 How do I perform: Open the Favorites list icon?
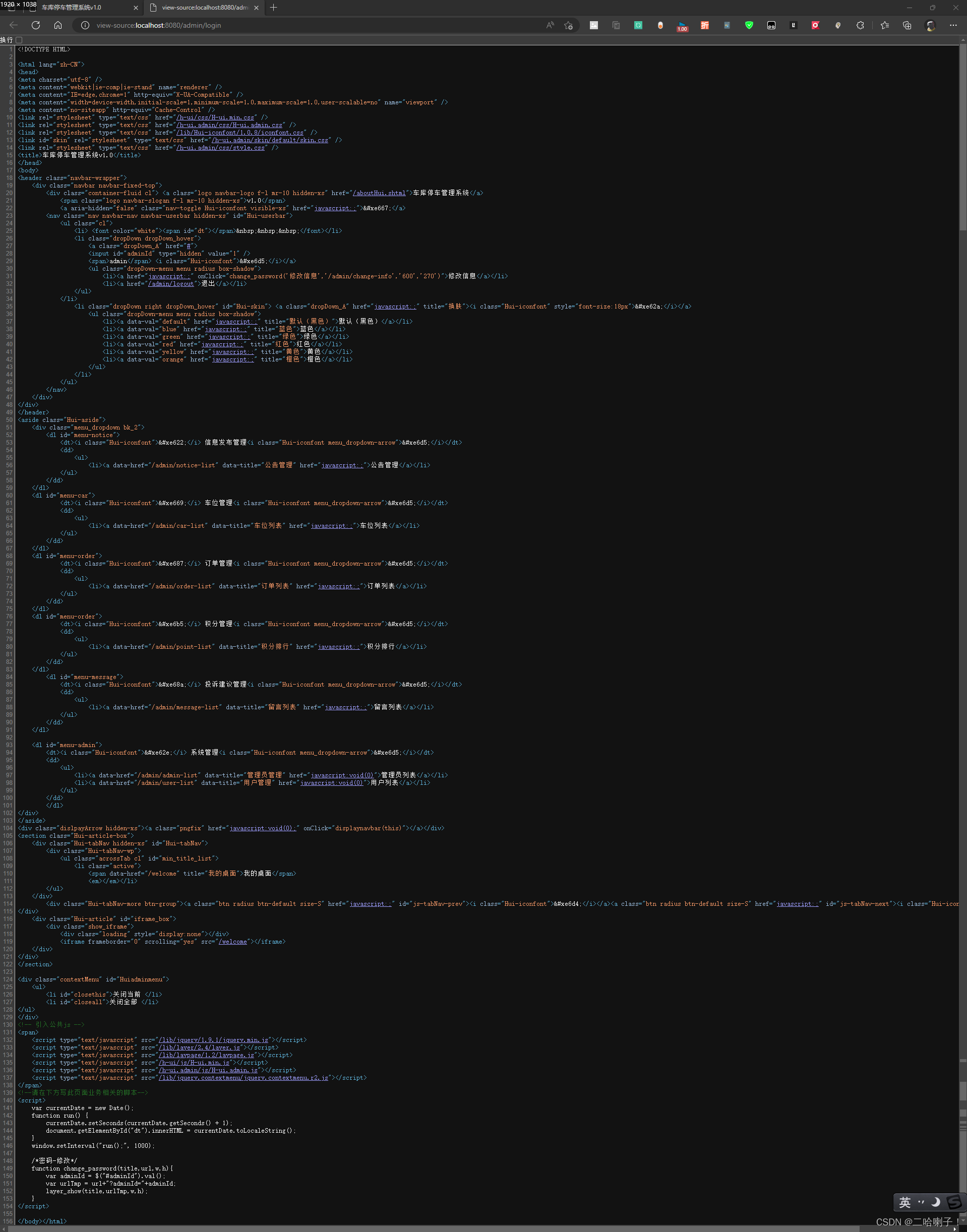[x=884, y=25]
